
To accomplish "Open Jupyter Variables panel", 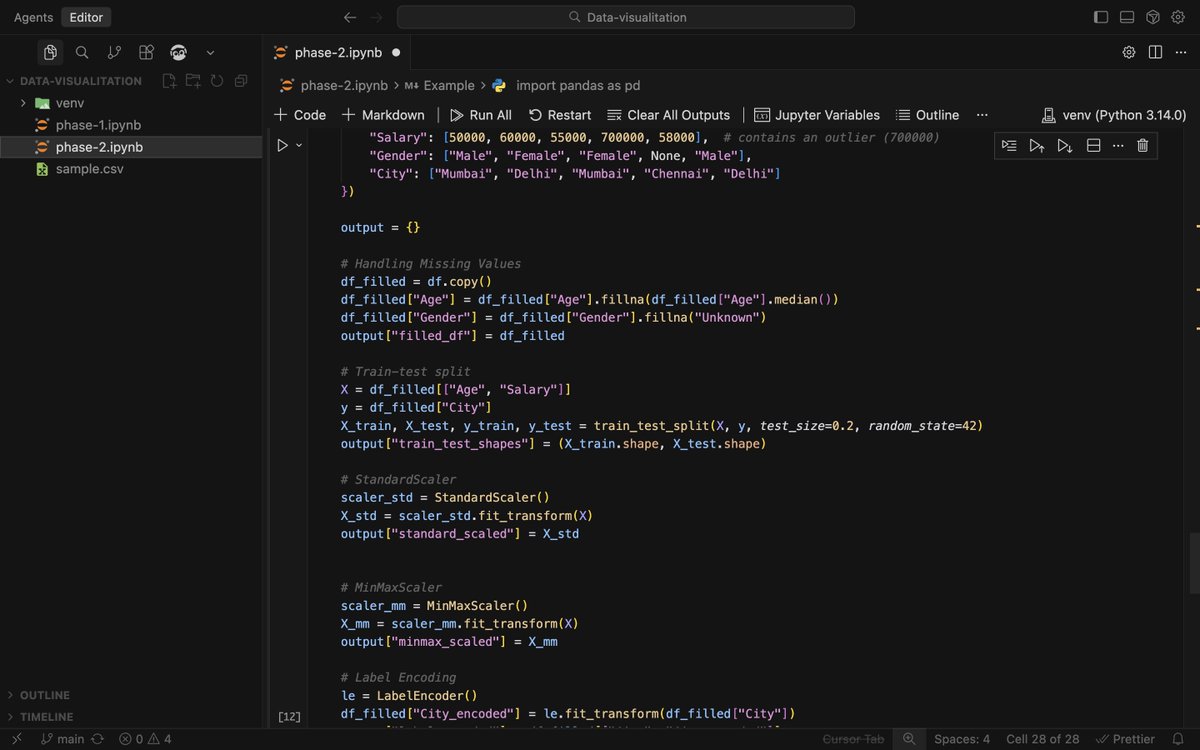I will pyautogui.click(x=817, y=115).
